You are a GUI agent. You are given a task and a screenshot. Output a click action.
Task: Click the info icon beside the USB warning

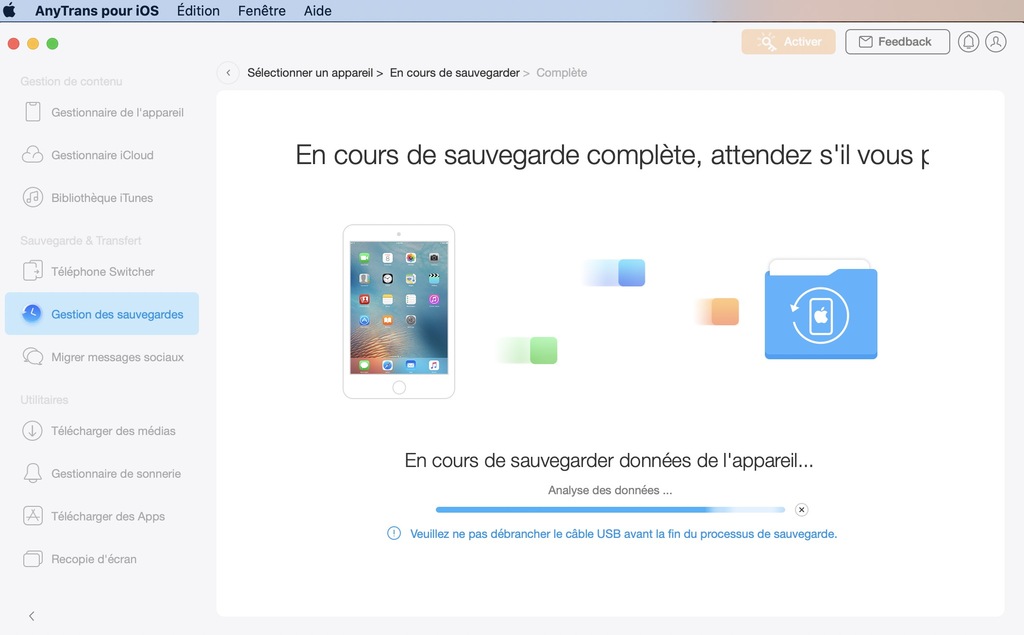[394, 533]
